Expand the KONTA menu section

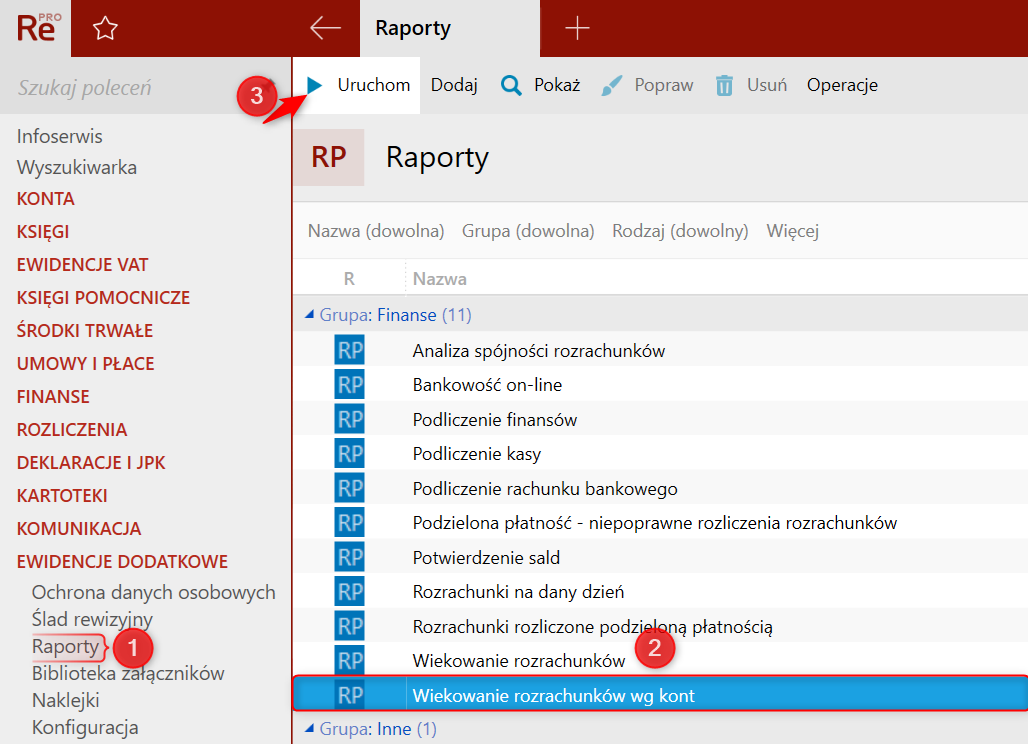[45, 199]
